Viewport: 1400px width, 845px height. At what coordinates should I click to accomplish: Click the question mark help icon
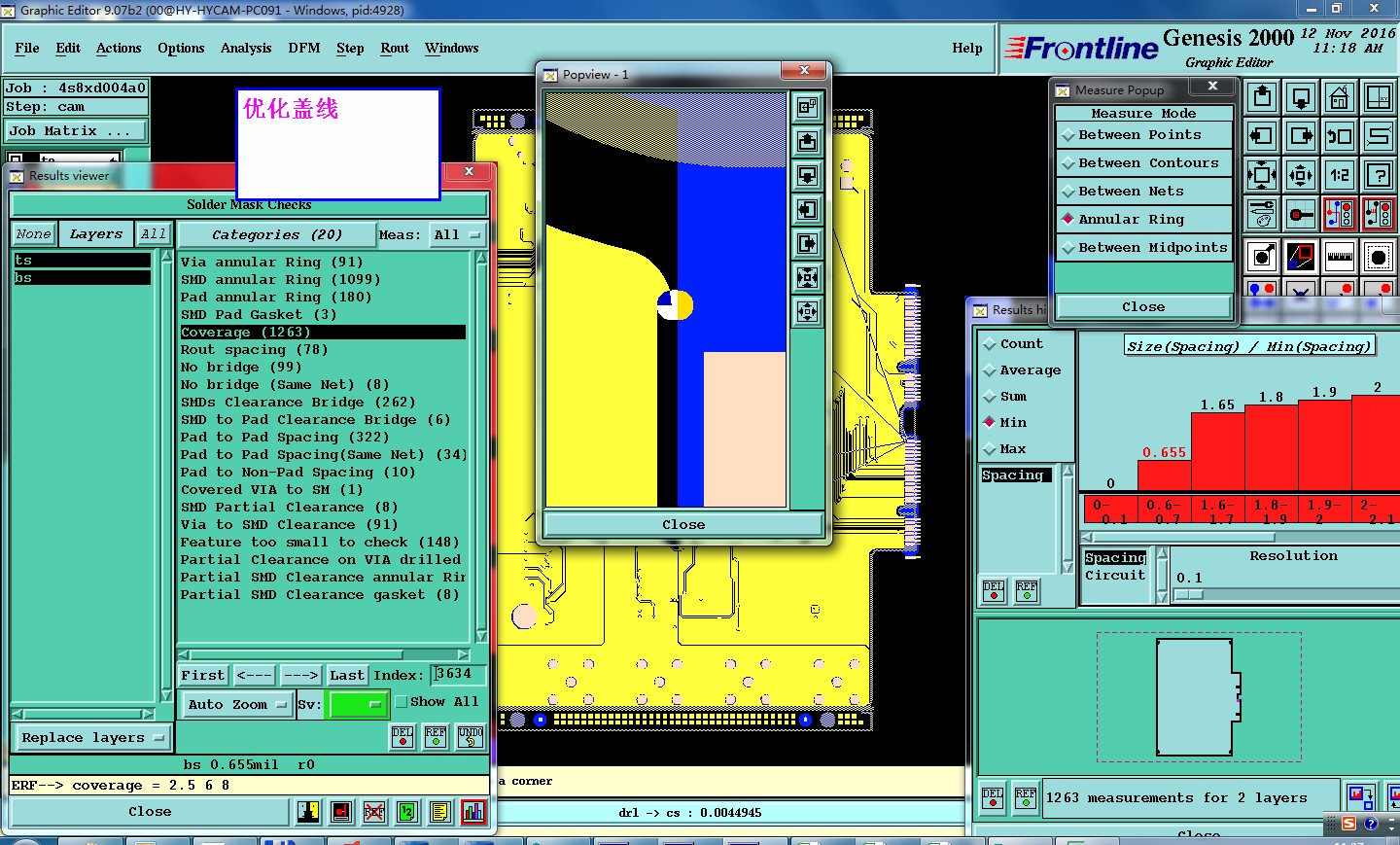coord(1379,175)
